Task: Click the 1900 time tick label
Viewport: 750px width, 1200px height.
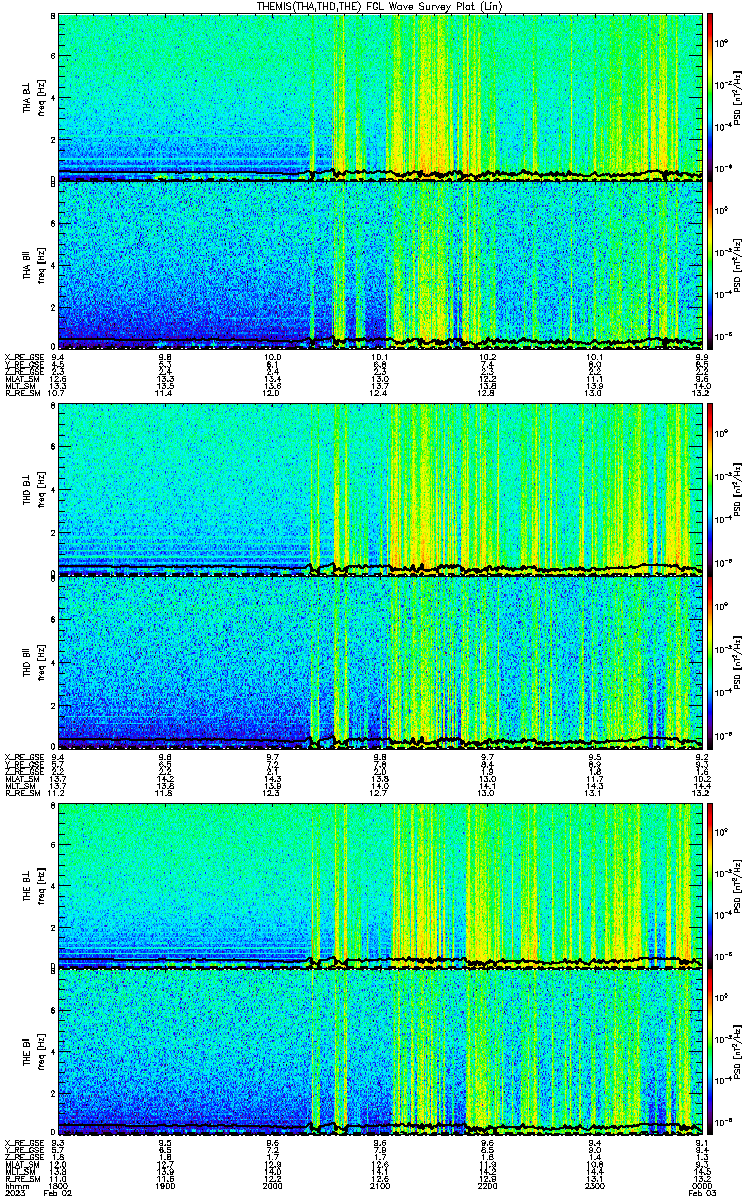Action: [x=165, y=1184]
